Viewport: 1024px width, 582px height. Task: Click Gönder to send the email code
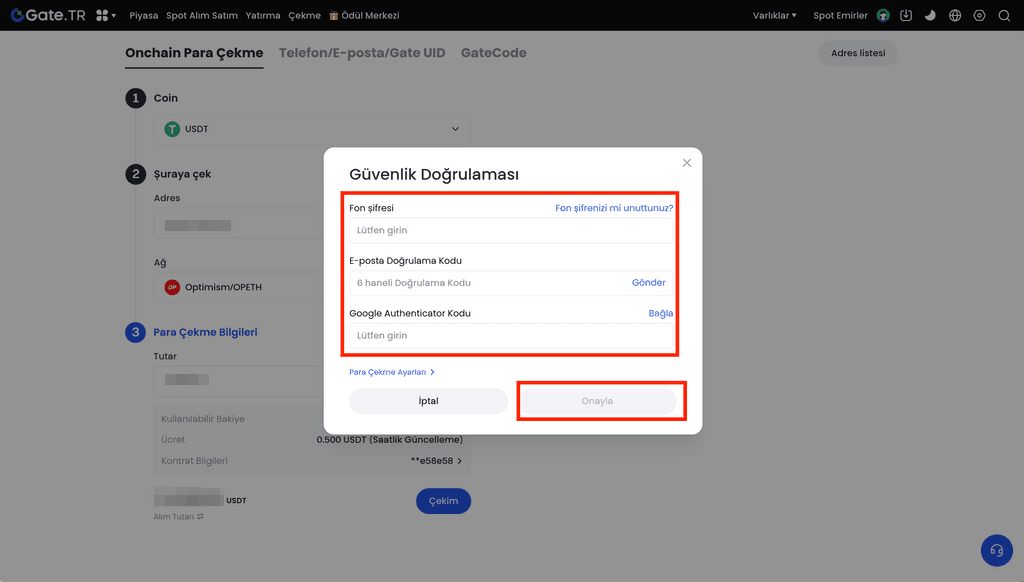pyautogui.click(x=648, y=283)
